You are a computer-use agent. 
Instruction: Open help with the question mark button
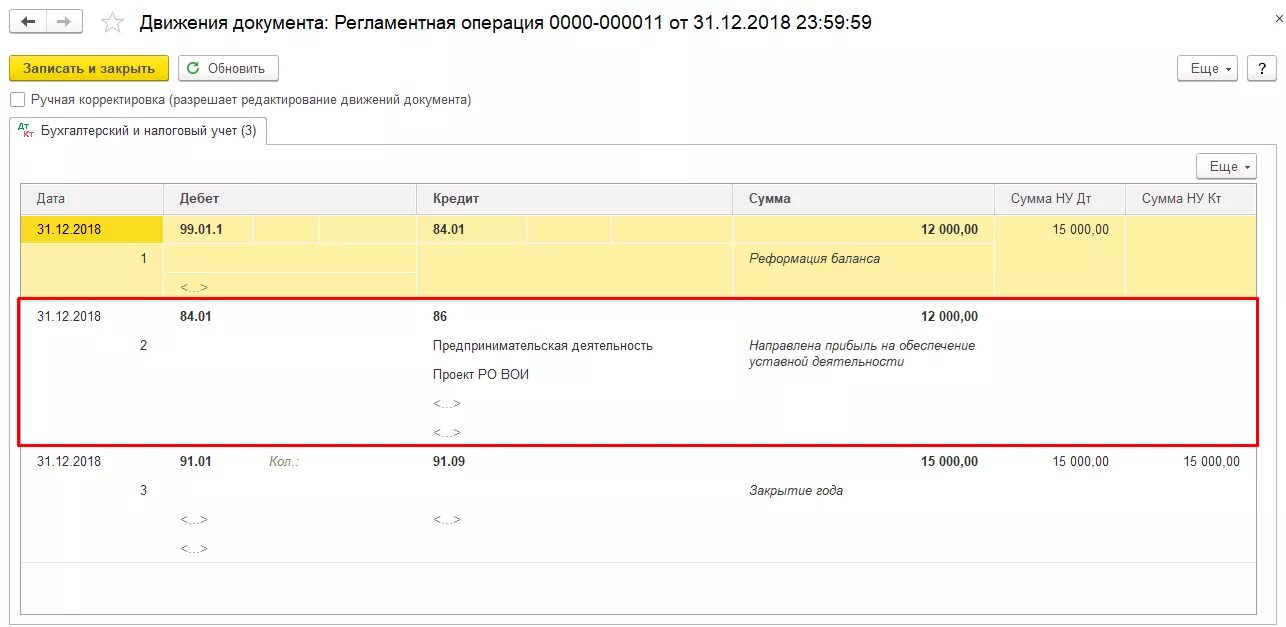point(1262,68)
